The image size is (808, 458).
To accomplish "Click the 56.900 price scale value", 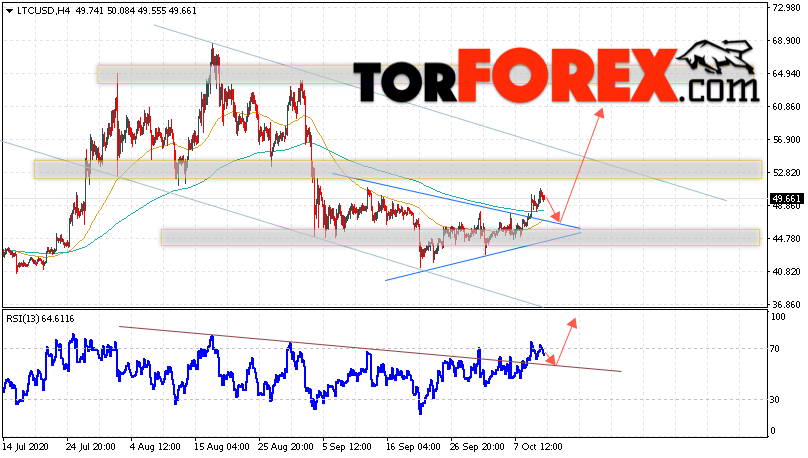I will (x=787, y=140).
